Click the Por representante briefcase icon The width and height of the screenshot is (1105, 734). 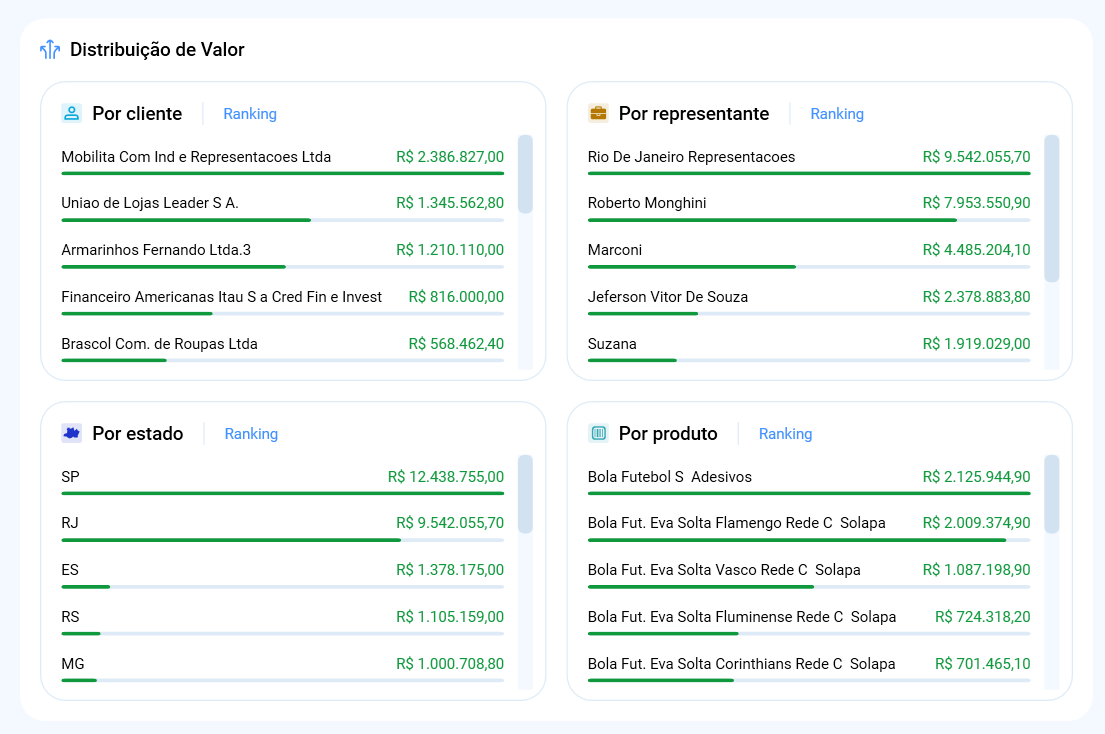point(598,113)
